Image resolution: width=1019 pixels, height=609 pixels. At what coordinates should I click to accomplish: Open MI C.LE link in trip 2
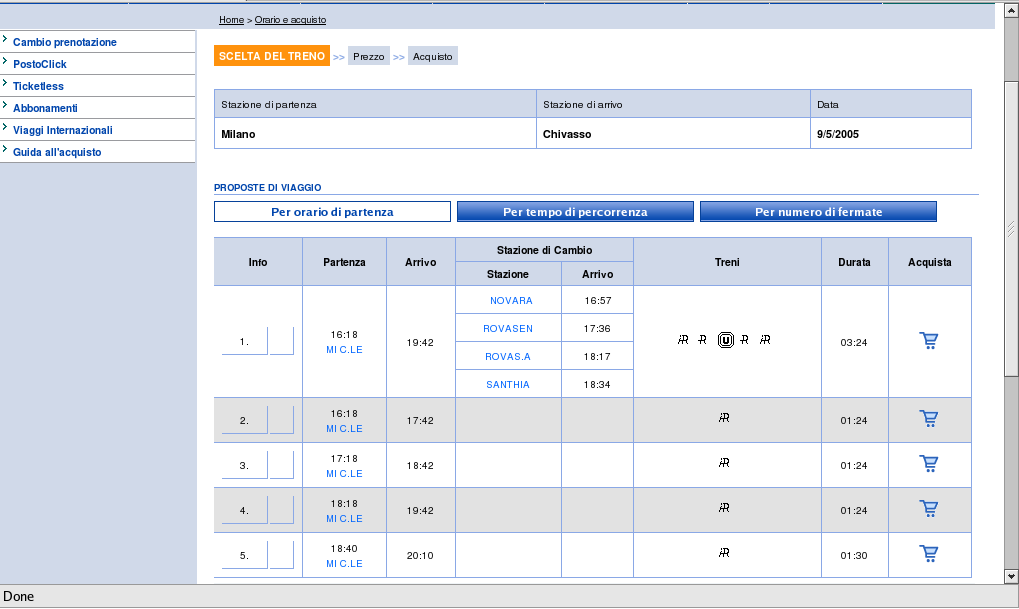pyautogui.click(x=344, y=429)
